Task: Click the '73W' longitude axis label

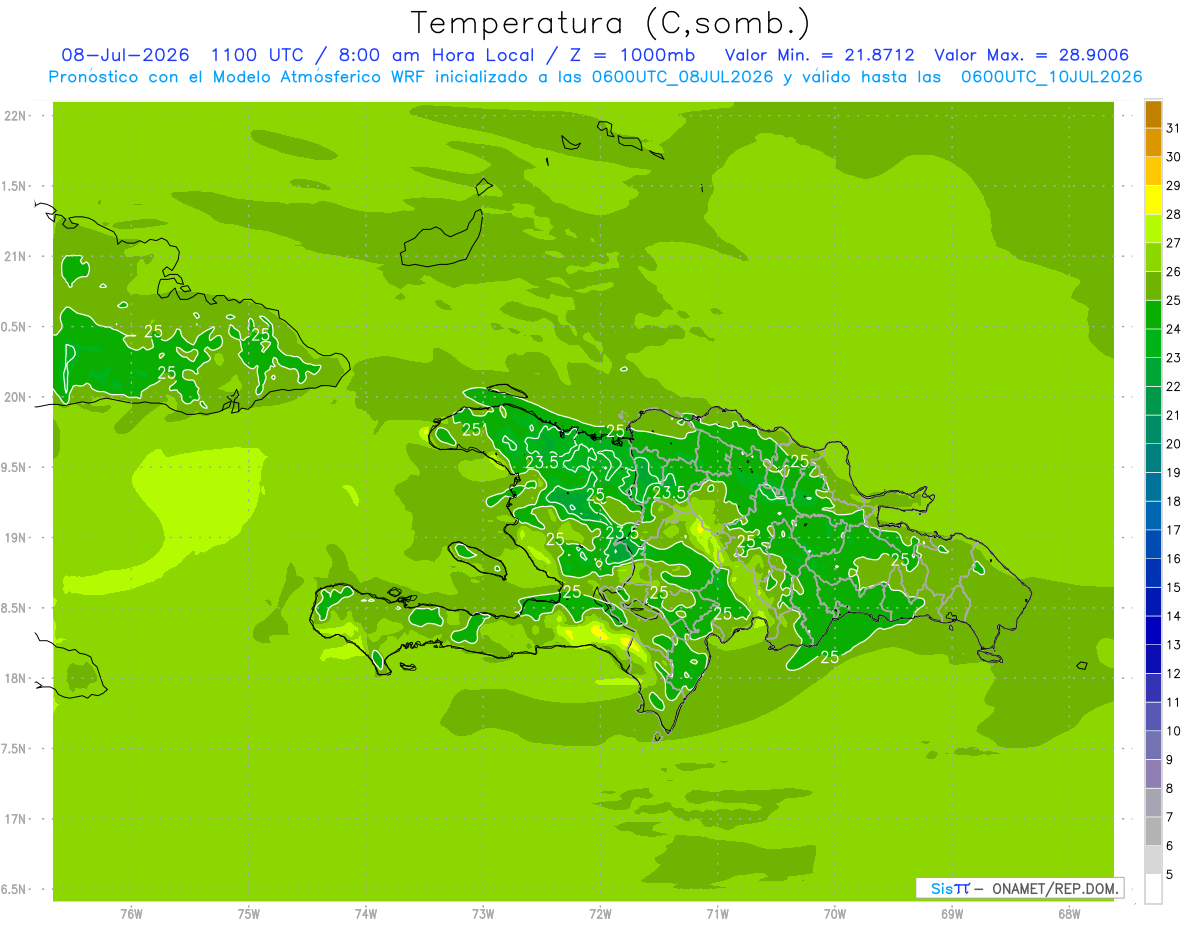Action: (x=483, y=914)
